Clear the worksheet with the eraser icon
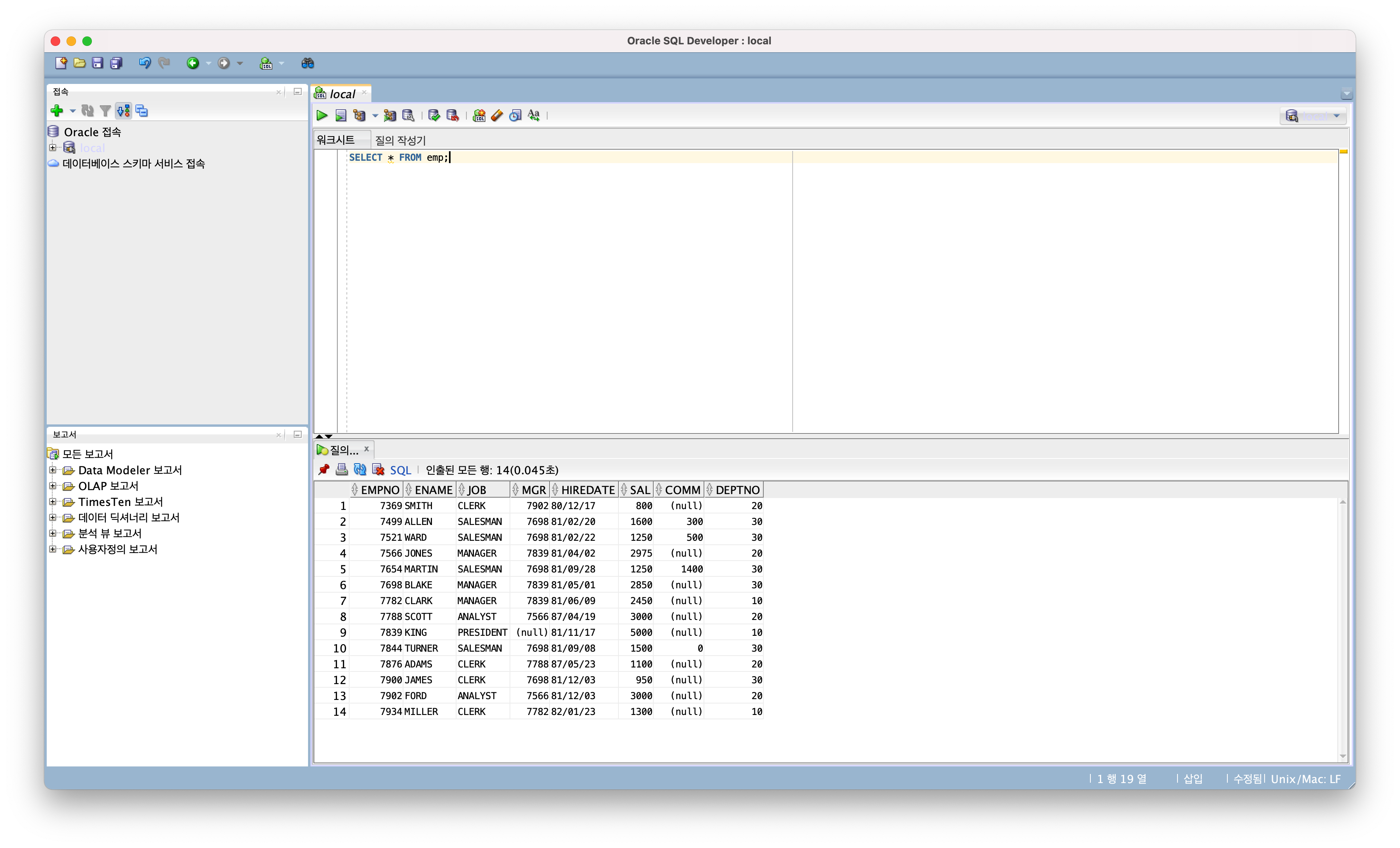 [496, 115]
